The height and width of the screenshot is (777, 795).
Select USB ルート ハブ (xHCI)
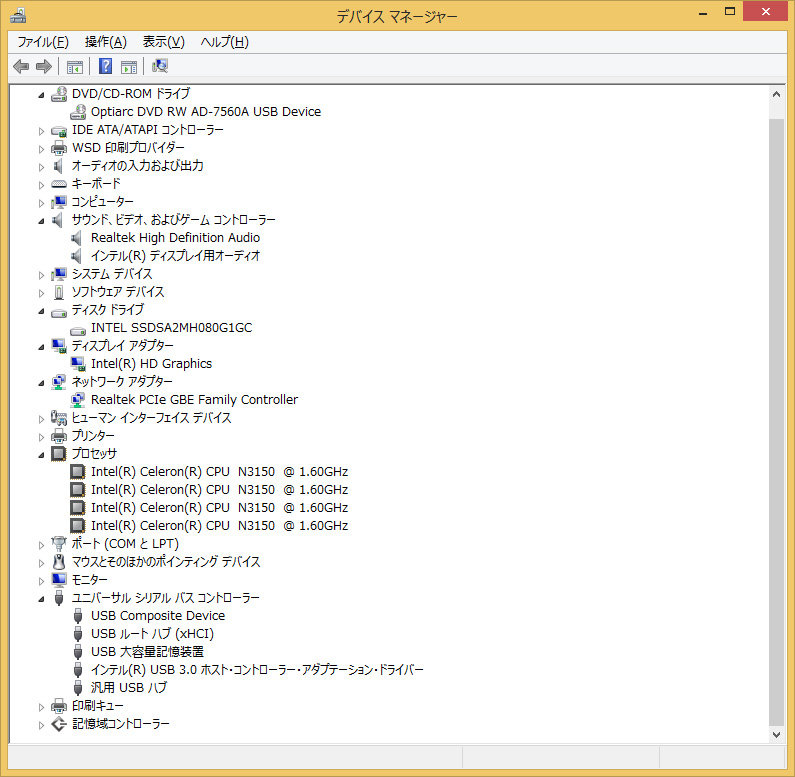pos(153,633)
